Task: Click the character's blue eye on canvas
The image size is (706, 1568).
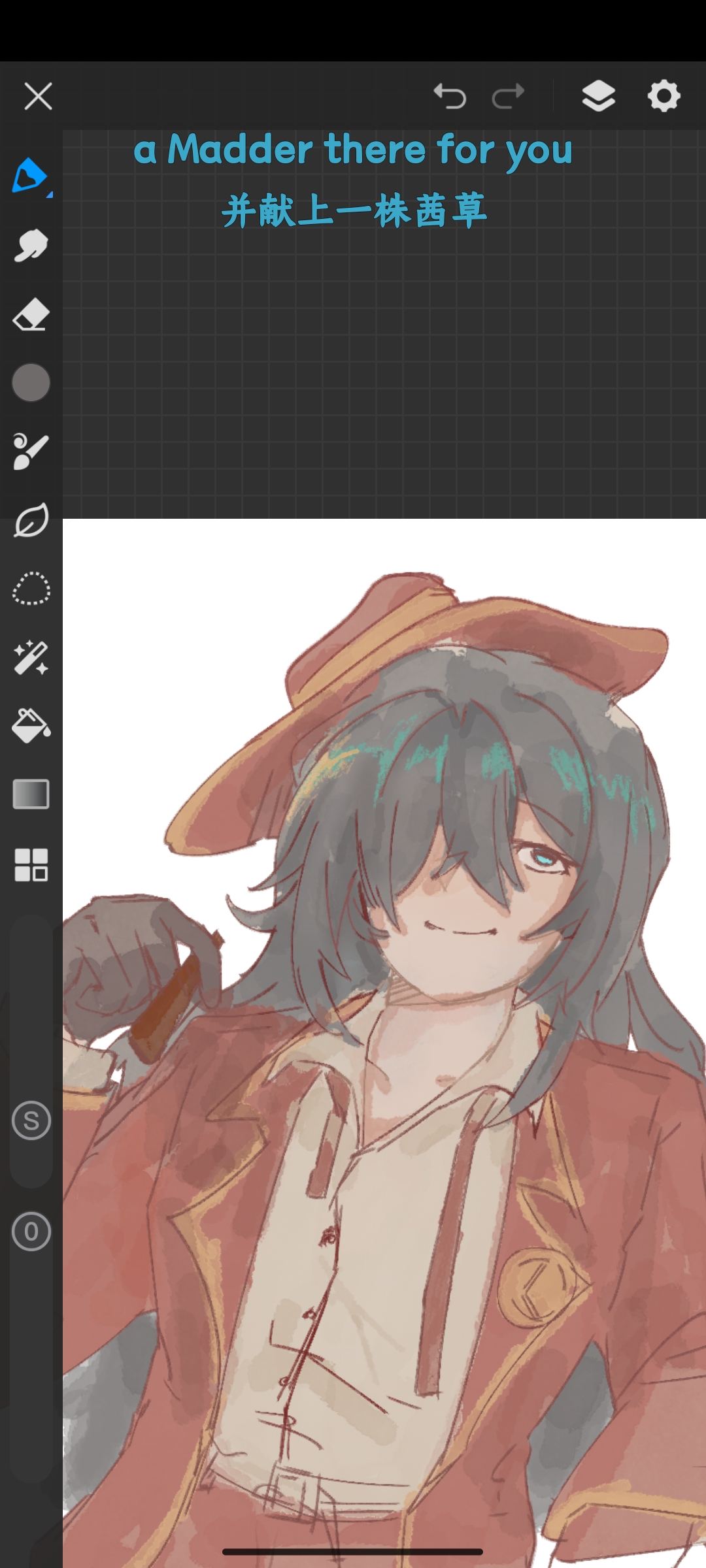Action: (x=544, y=857)
